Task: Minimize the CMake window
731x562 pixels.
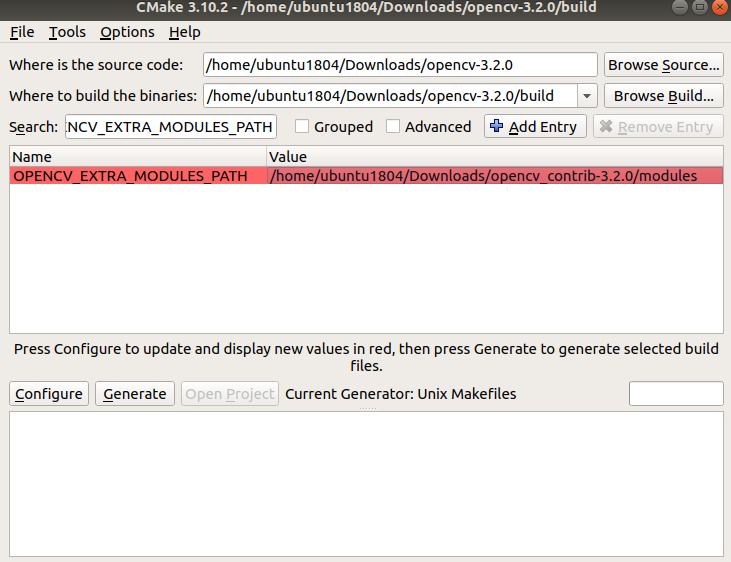Action: pos(680,7)
